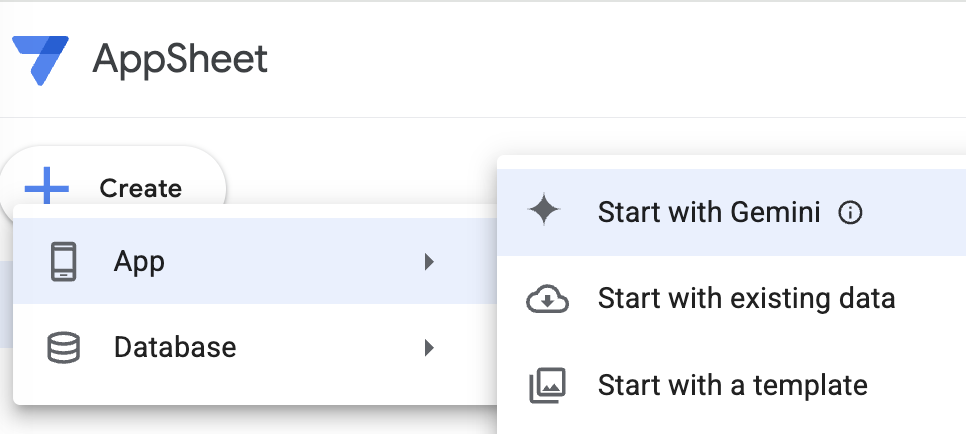This screenshot has height=434, width=966.
Task: Click the AppSheet logo icon
Action: [x=40, y=61]
